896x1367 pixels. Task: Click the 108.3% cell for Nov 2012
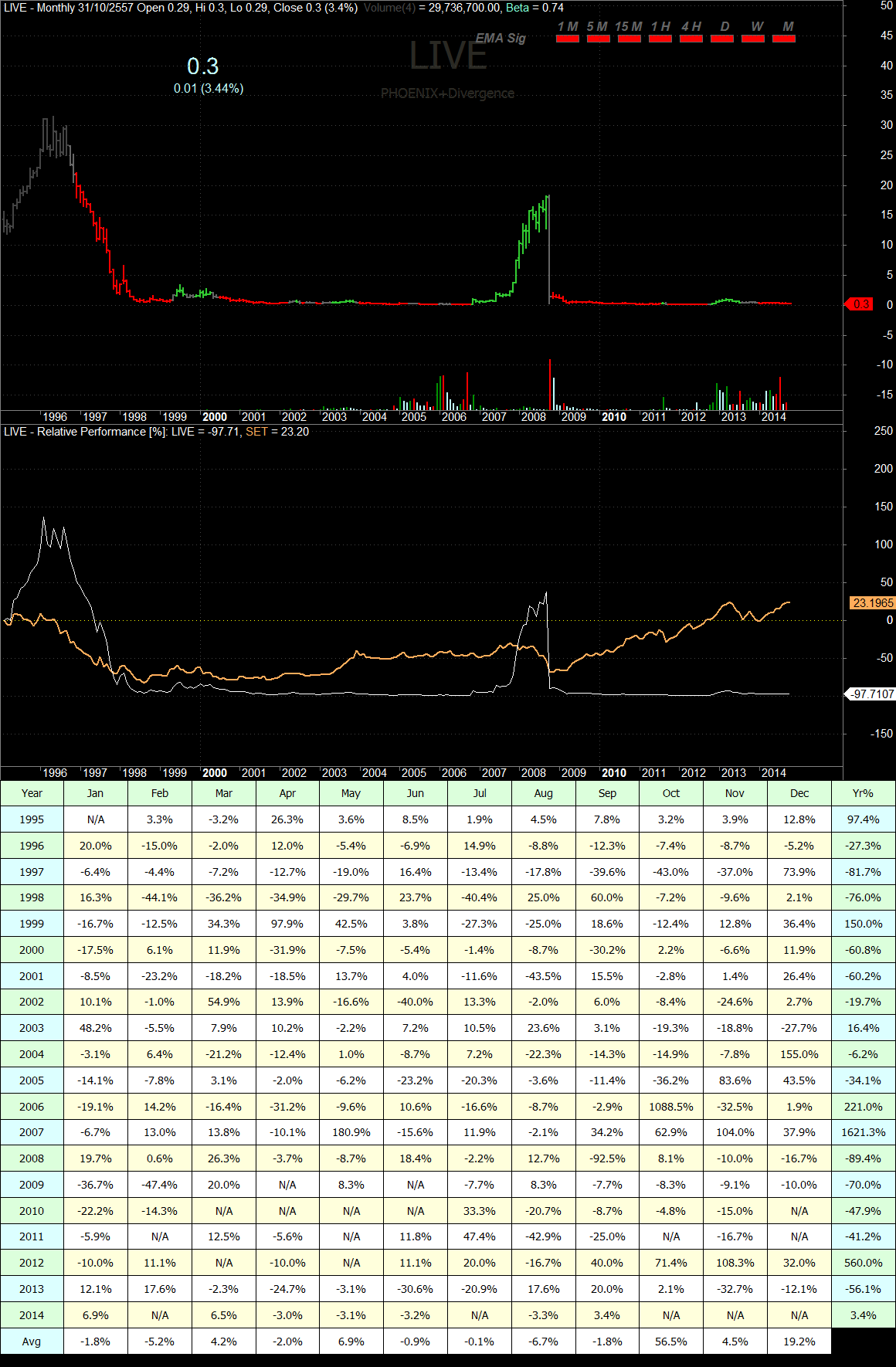735,1263
